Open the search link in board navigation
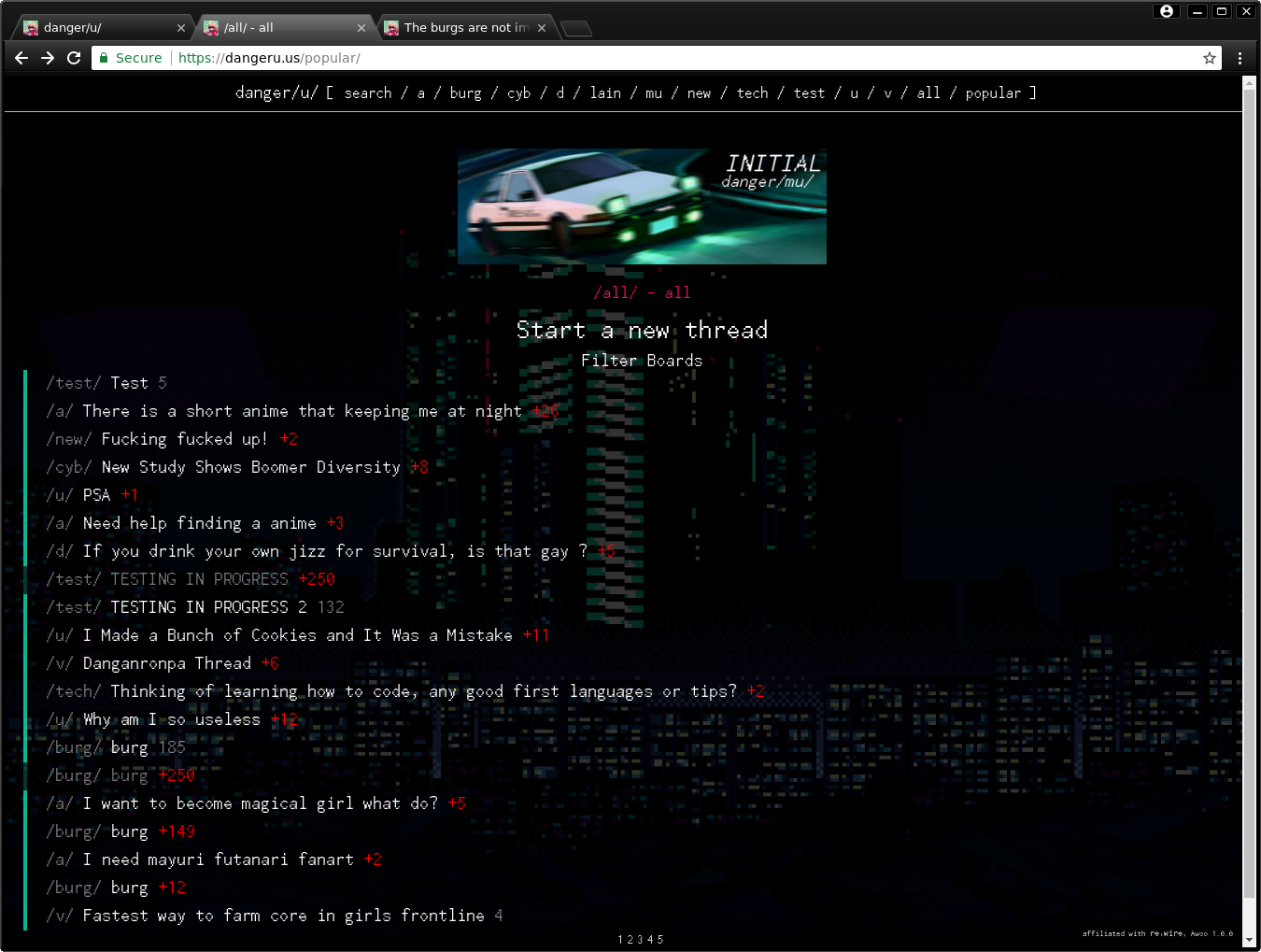1261x952 pixels. pyautogui.click(x=368, y=92)
